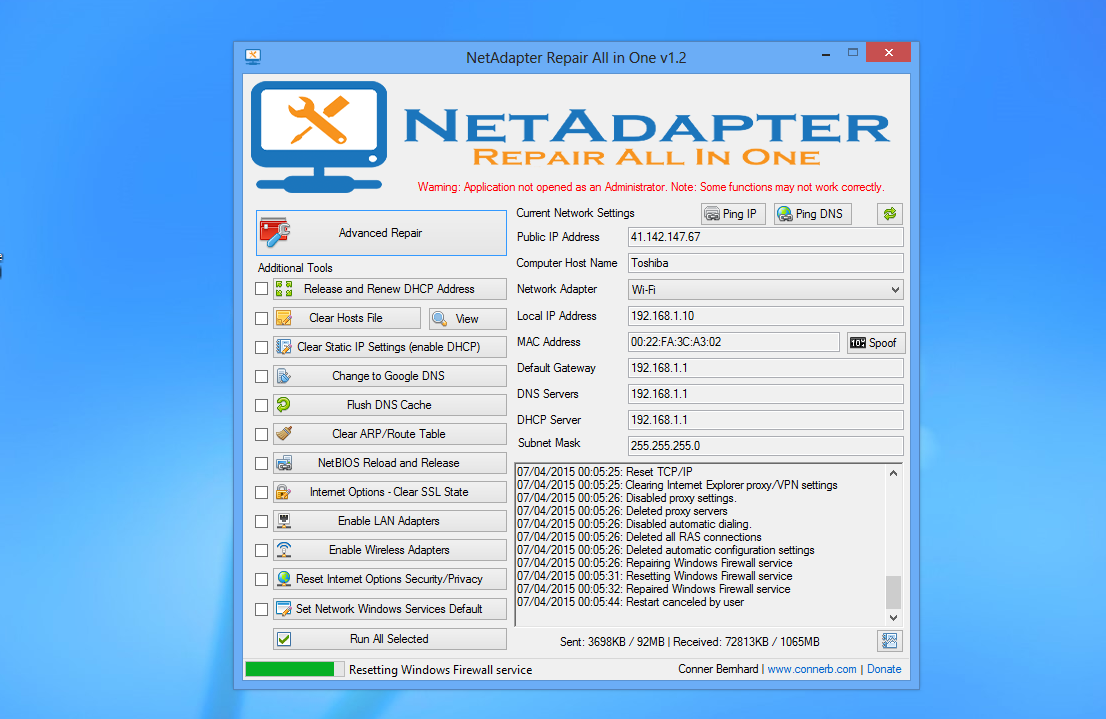This screenshot has width=1106, height=719.
Task: Click the Set Network Windows Services icon
Action: point(284,608)
